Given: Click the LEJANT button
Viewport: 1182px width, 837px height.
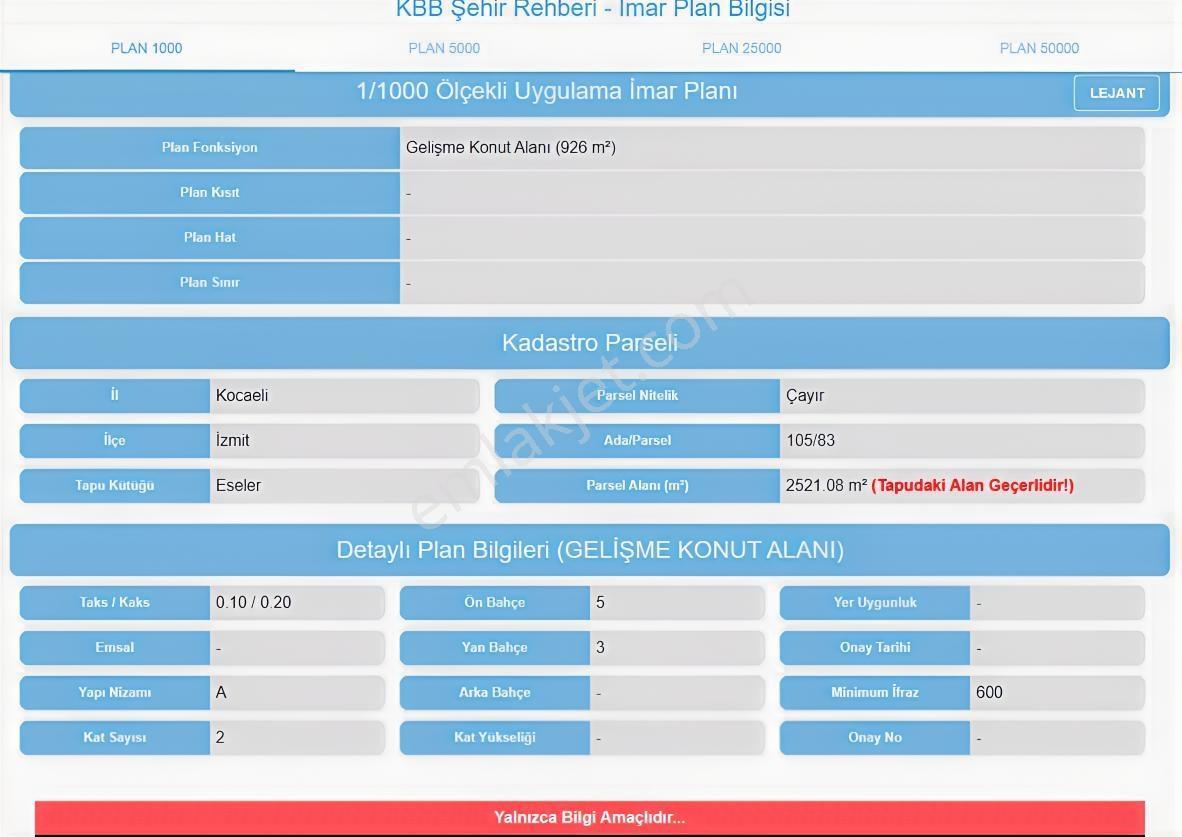Looking at the screenshot, I should (x=1116, y=93).
